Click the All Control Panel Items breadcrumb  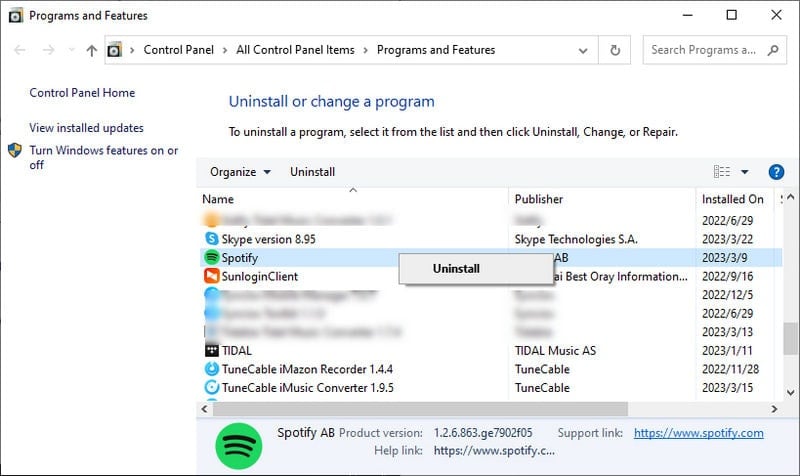point(295,50)
